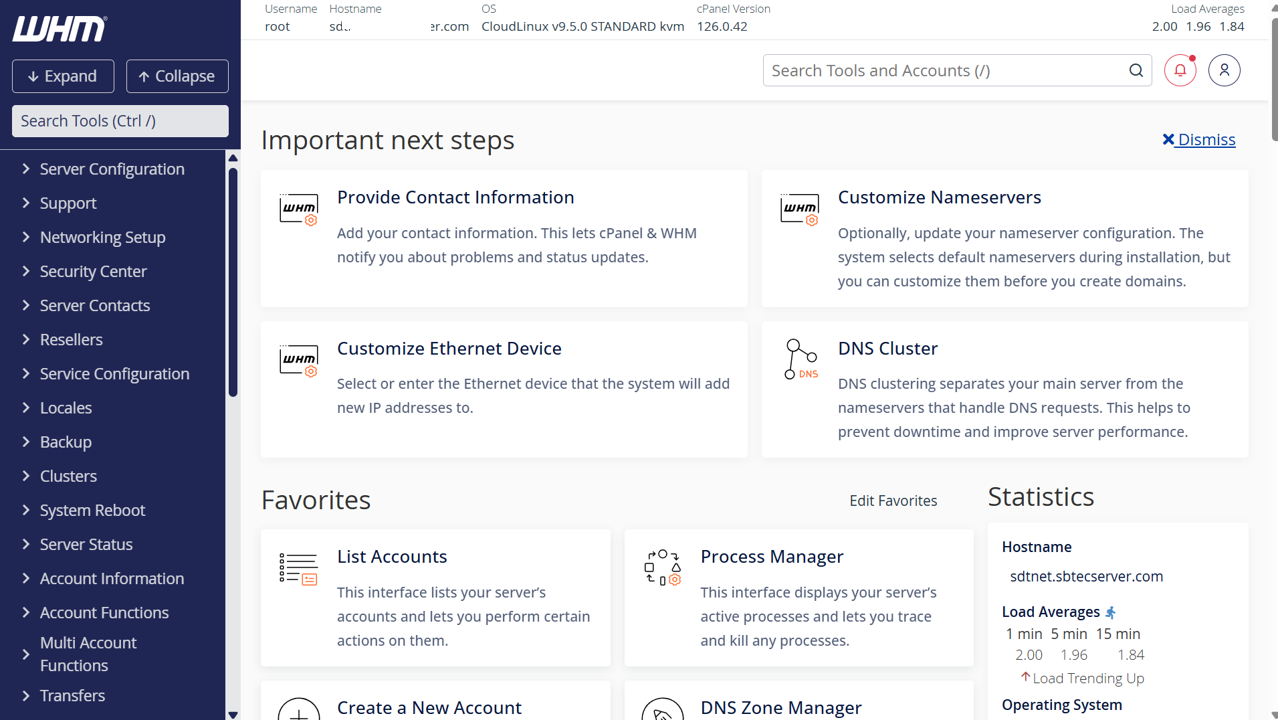The image size is (1278, 720).
Task: Expand the Backup sidebar section
Action: [65, 442]
